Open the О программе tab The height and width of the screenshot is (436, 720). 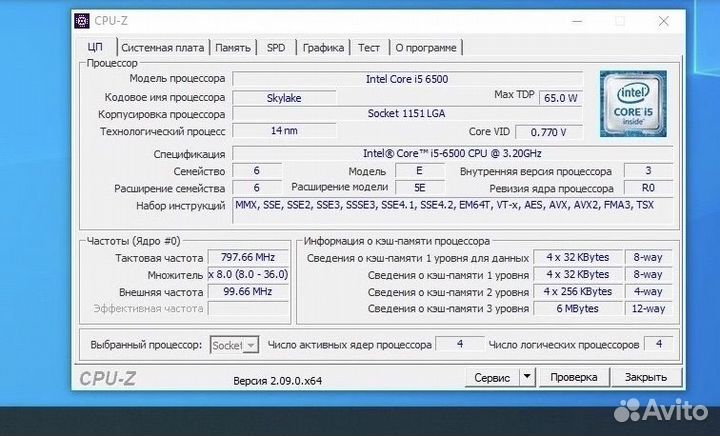click(426, 48)
